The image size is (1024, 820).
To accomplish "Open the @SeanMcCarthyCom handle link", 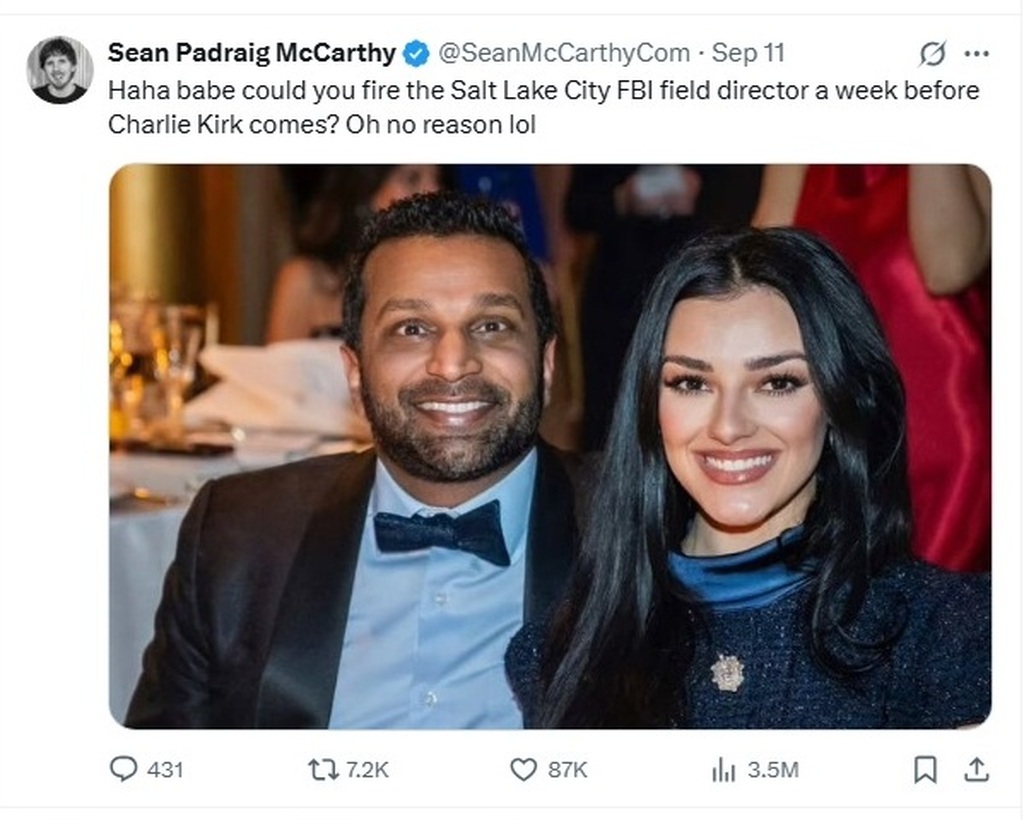I will pyautogui.click(x=564, y=53).
